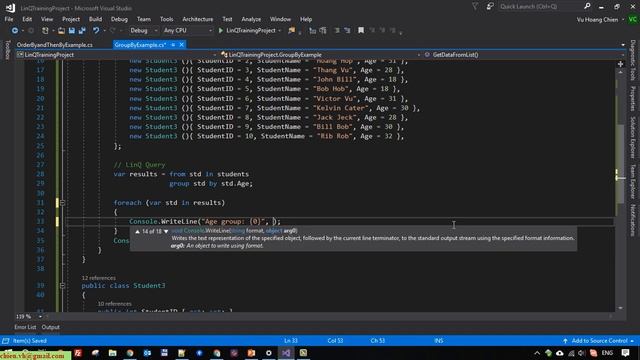The image size is (640, 360).
Task: Click the comment out selection icon
Action: [337, 31]
